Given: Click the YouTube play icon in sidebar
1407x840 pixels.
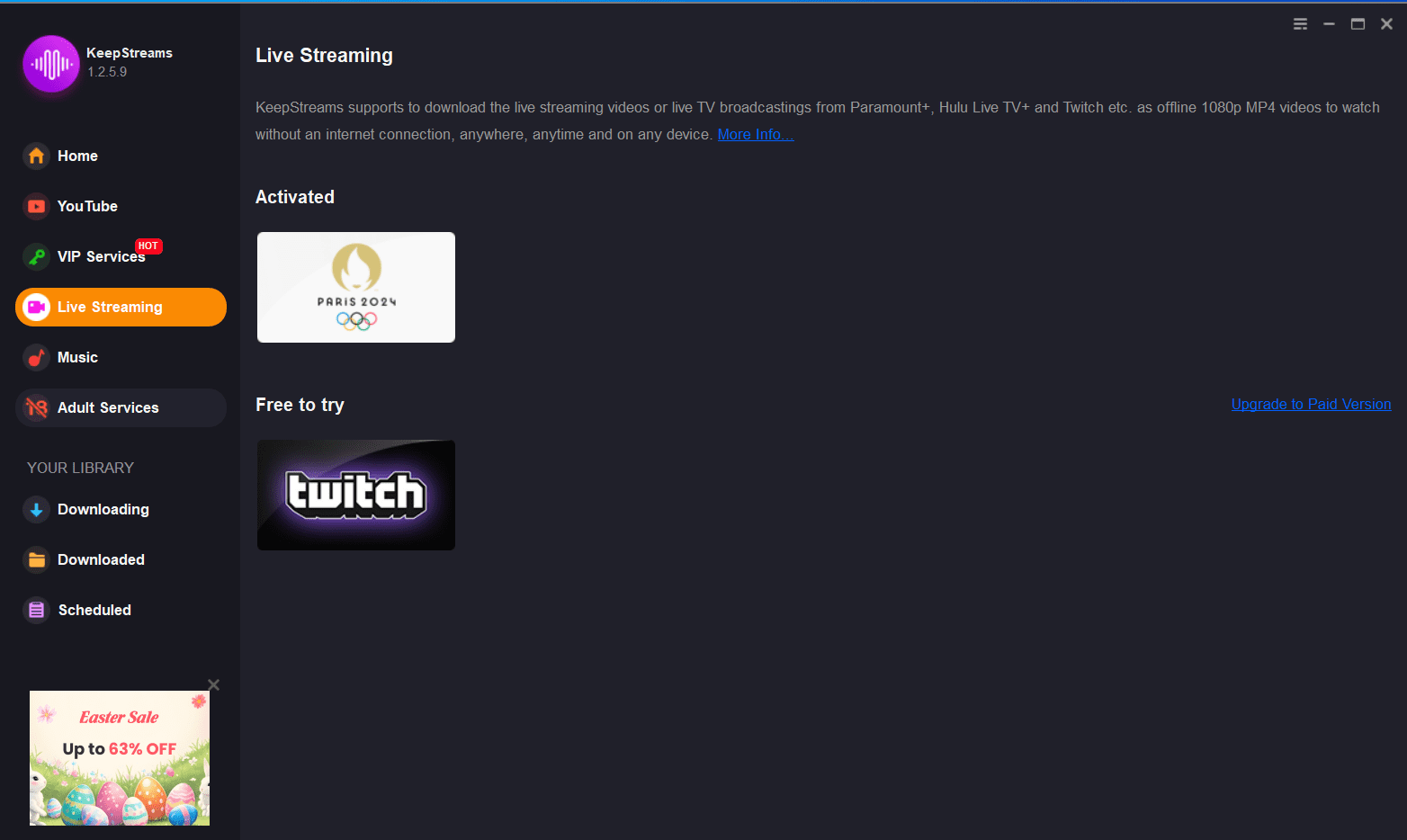Looking at the screenshot, I should point(36,206).
